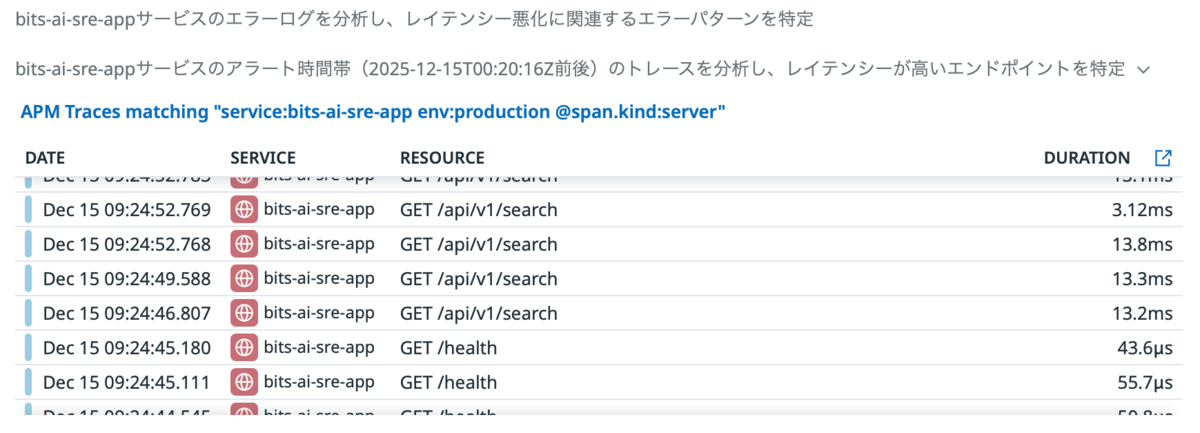
Task: Sort by the DATE column header
Action: tap(45, 158)
